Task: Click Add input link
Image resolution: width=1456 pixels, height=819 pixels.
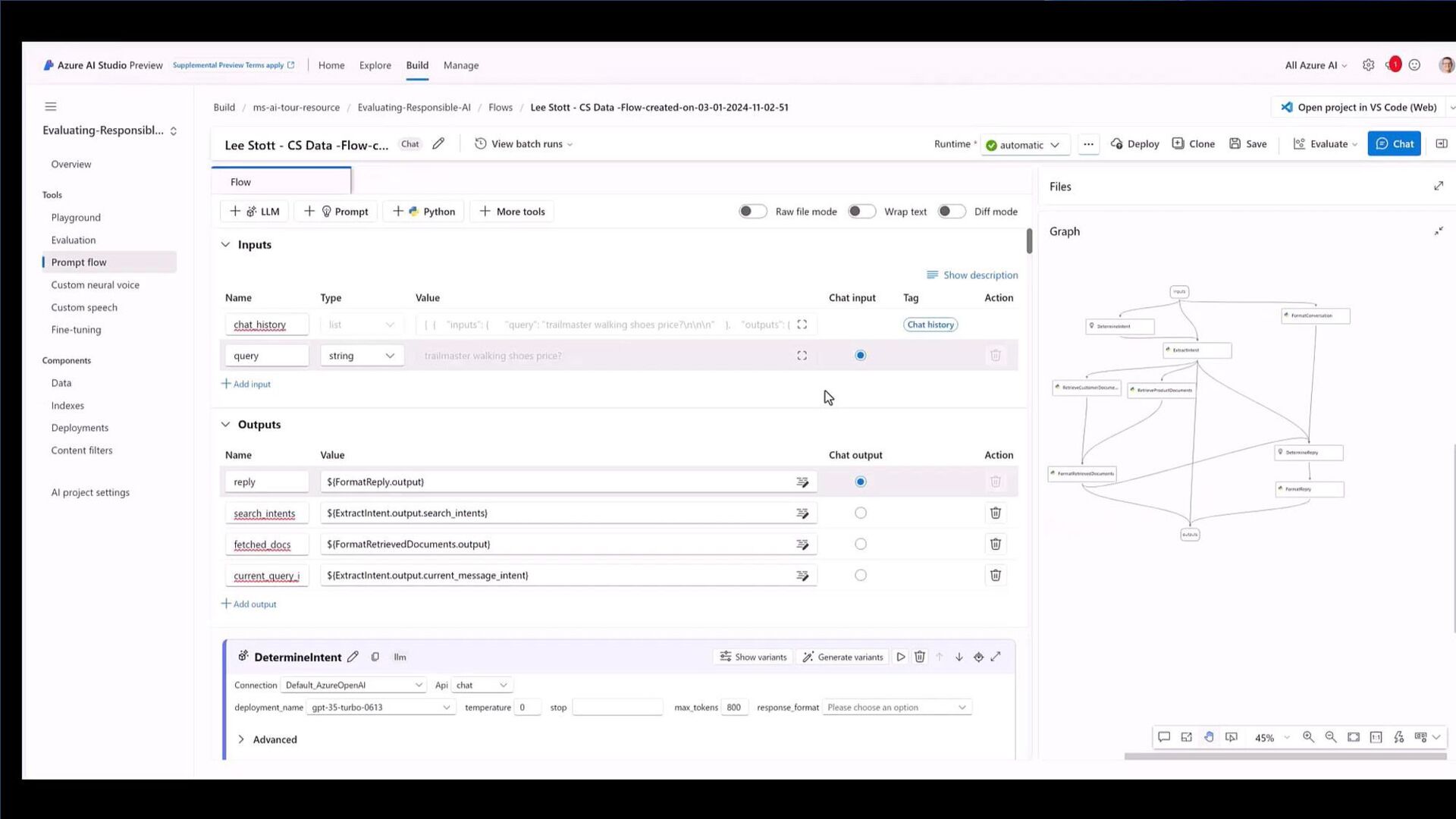Action: point(246,384)
